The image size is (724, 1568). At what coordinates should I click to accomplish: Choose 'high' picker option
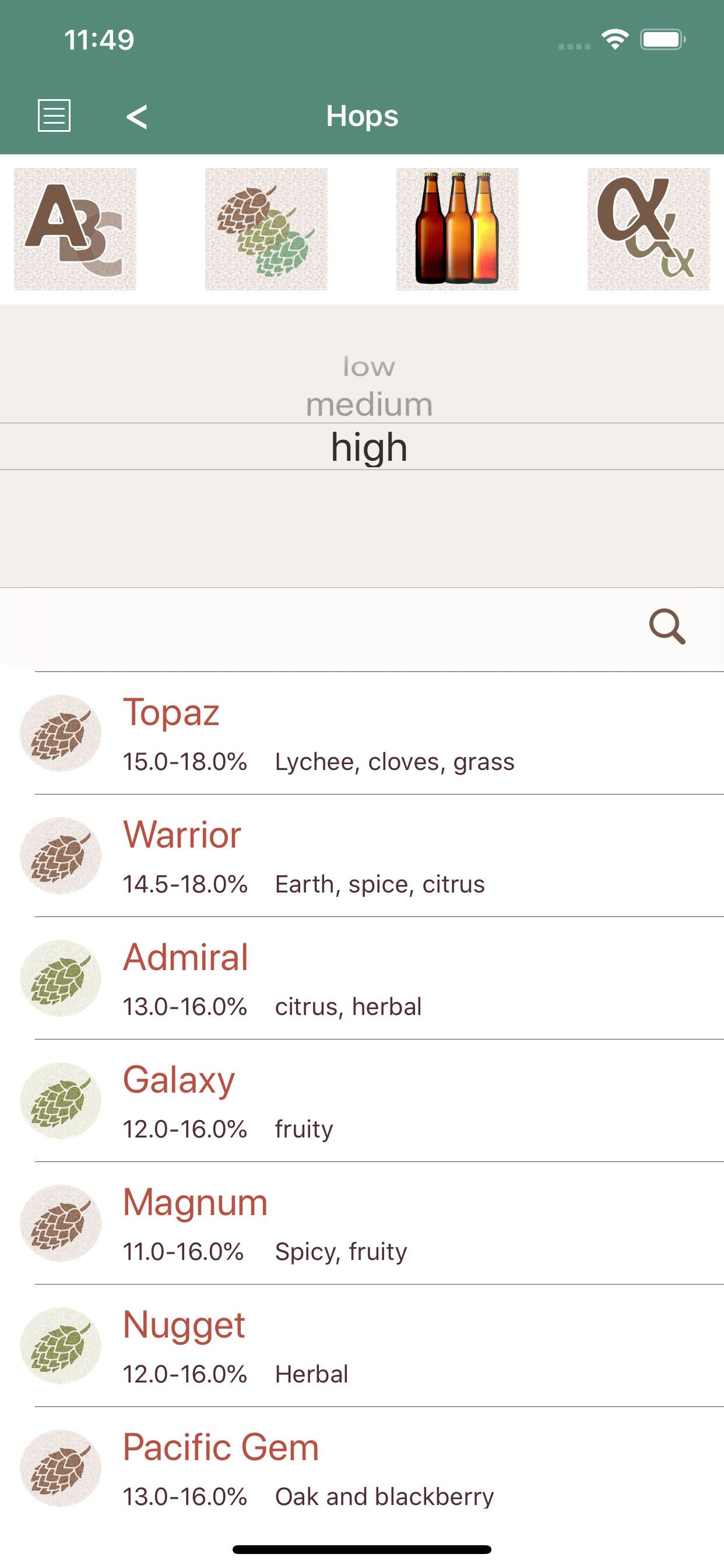(368, 447)
